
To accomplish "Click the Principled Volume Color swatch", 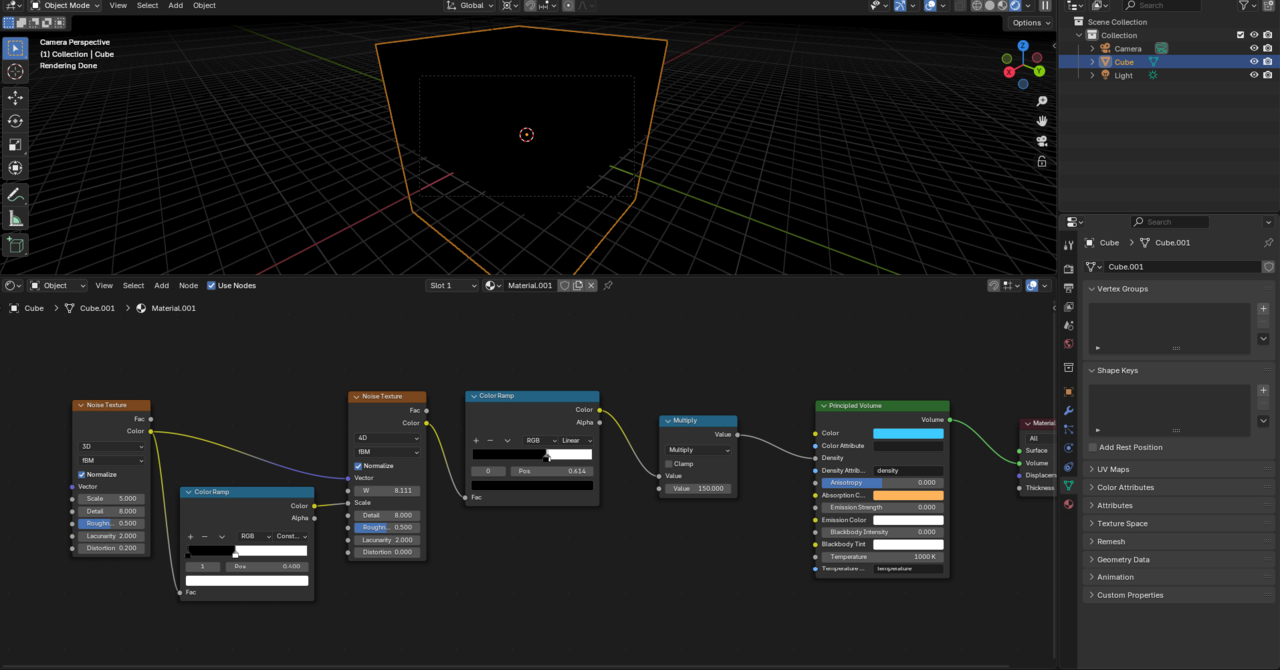I will coord(908,433).
